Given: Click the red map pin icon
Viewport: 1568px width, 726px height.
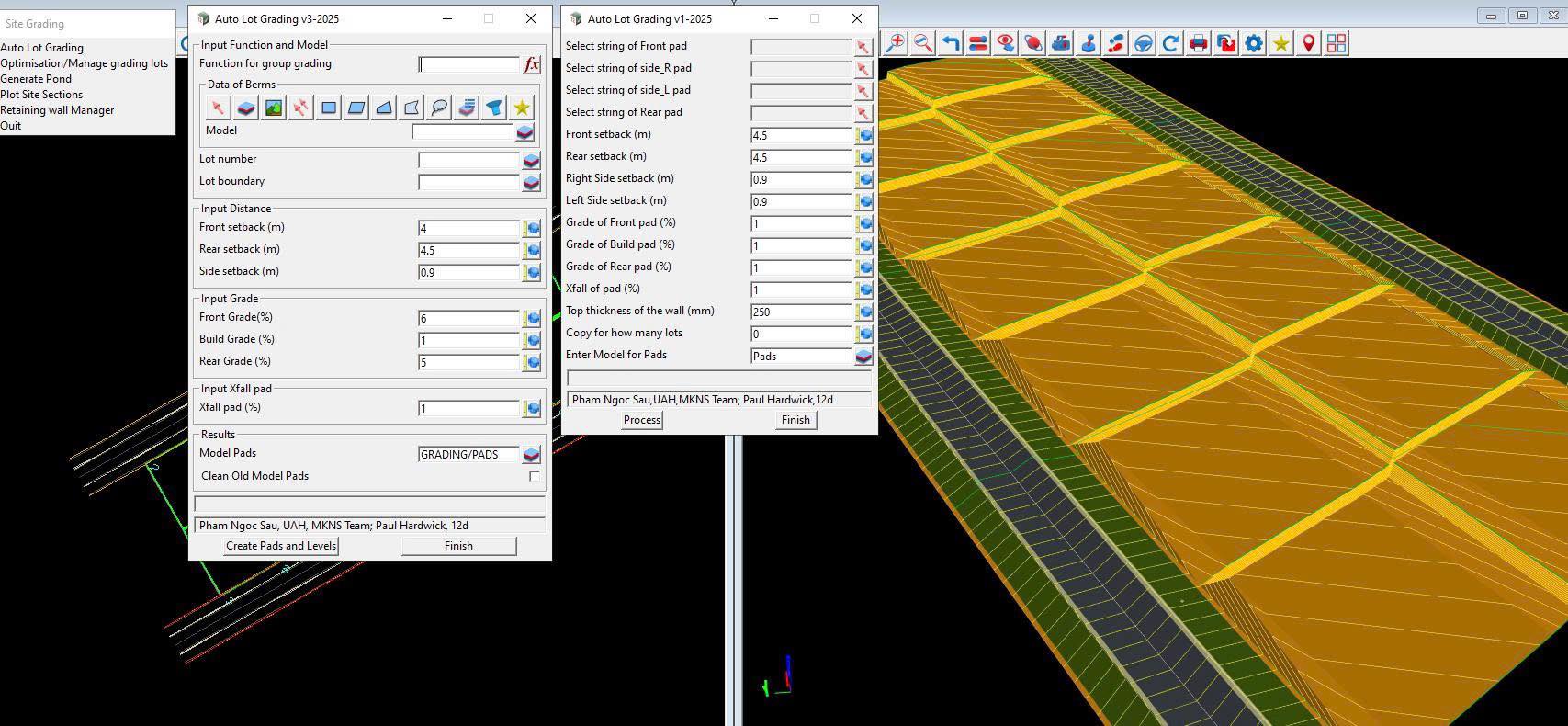Looking at the screenshot, I should tap(1309, 43).
